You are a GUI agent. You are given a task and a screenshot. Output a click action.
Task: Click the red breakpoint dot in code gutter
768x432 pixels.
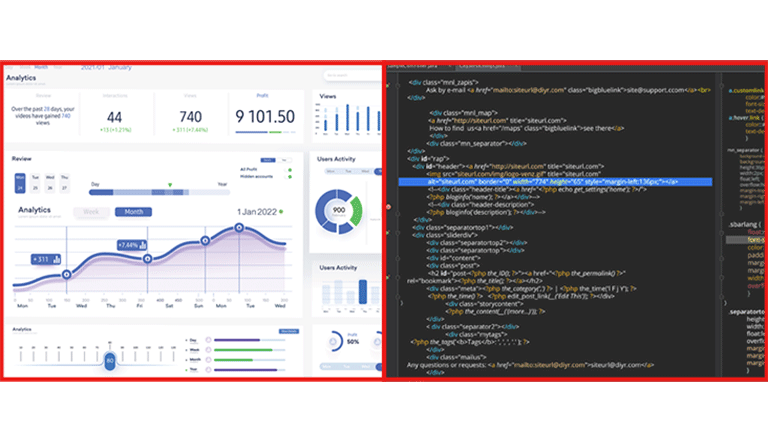tap(388, 207)
